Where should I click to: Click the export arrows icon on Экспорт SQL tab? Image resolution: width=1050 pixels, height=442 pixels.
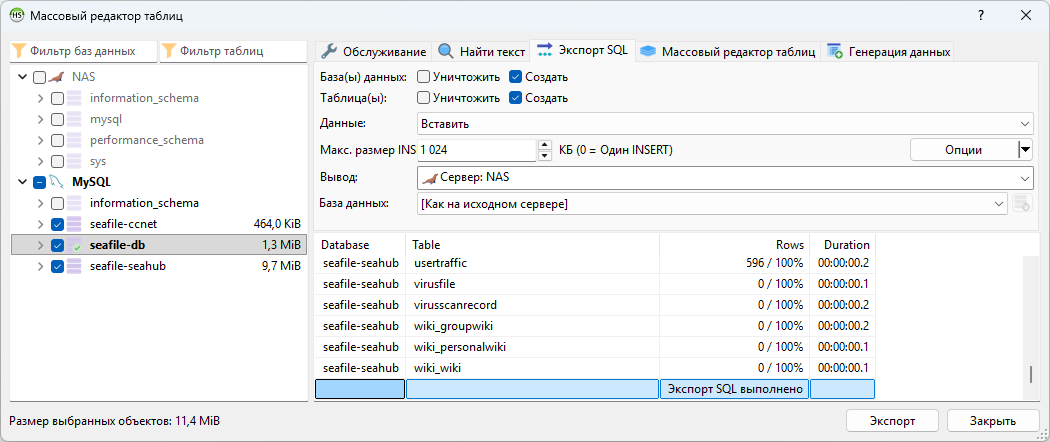pyautogui.click(x=545, y=51)
